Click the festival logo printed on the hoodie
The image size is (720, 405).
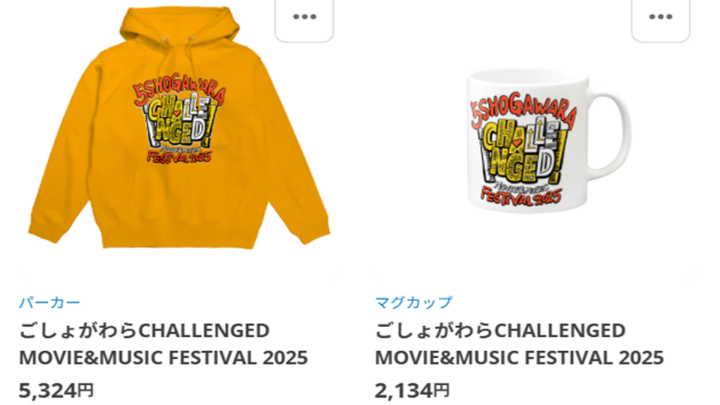[180, 123]
